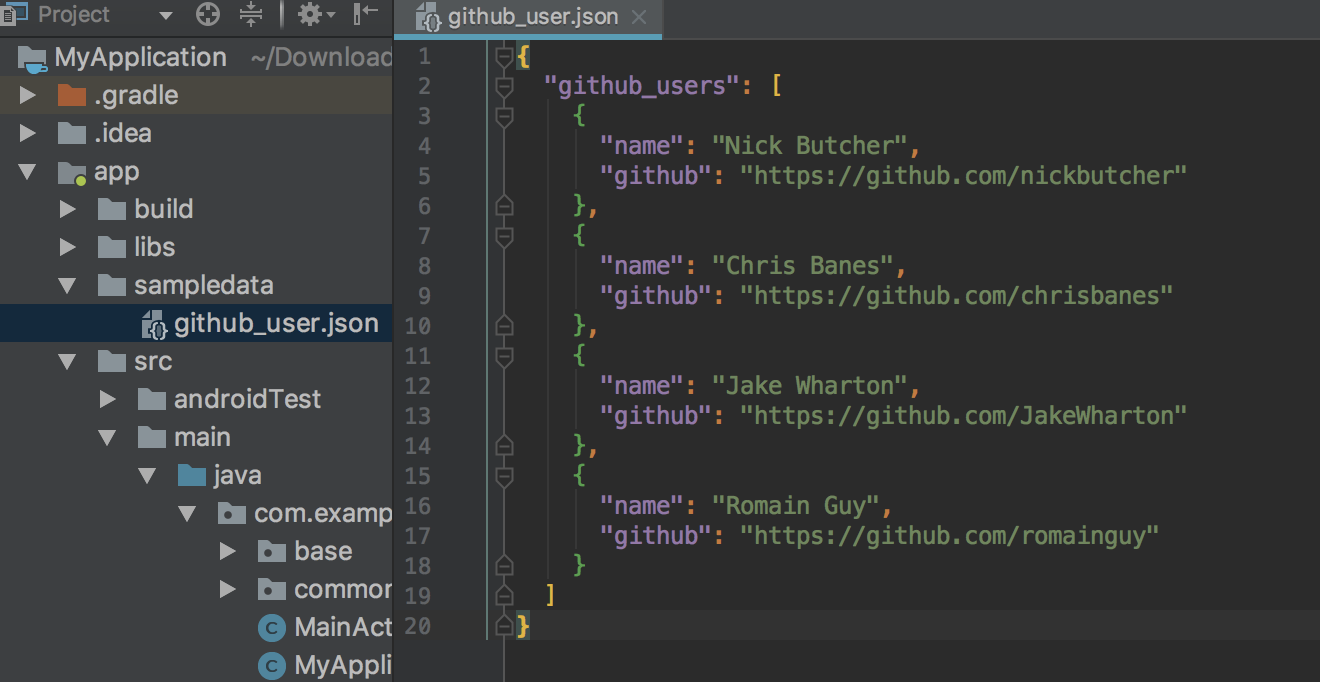The width and height of the screenshot is (1320, 682).
Task: Expand the build folder
Action: coord(67,208)
